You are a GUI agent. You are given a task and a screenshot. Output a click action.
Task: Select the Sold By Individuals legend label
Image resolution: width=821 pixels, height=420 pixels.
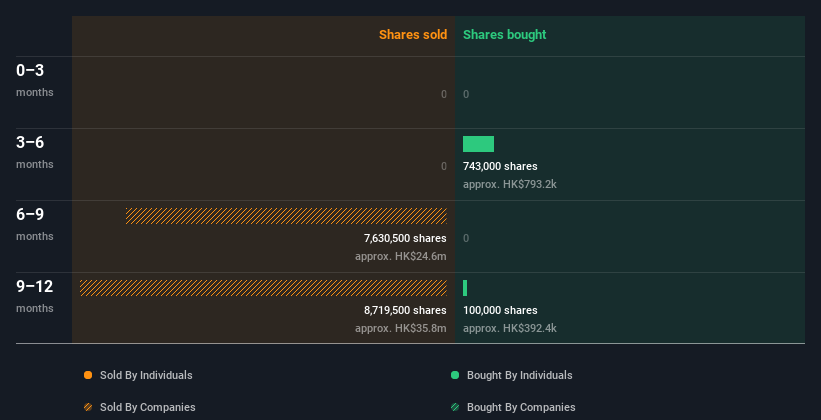(146, 375)
